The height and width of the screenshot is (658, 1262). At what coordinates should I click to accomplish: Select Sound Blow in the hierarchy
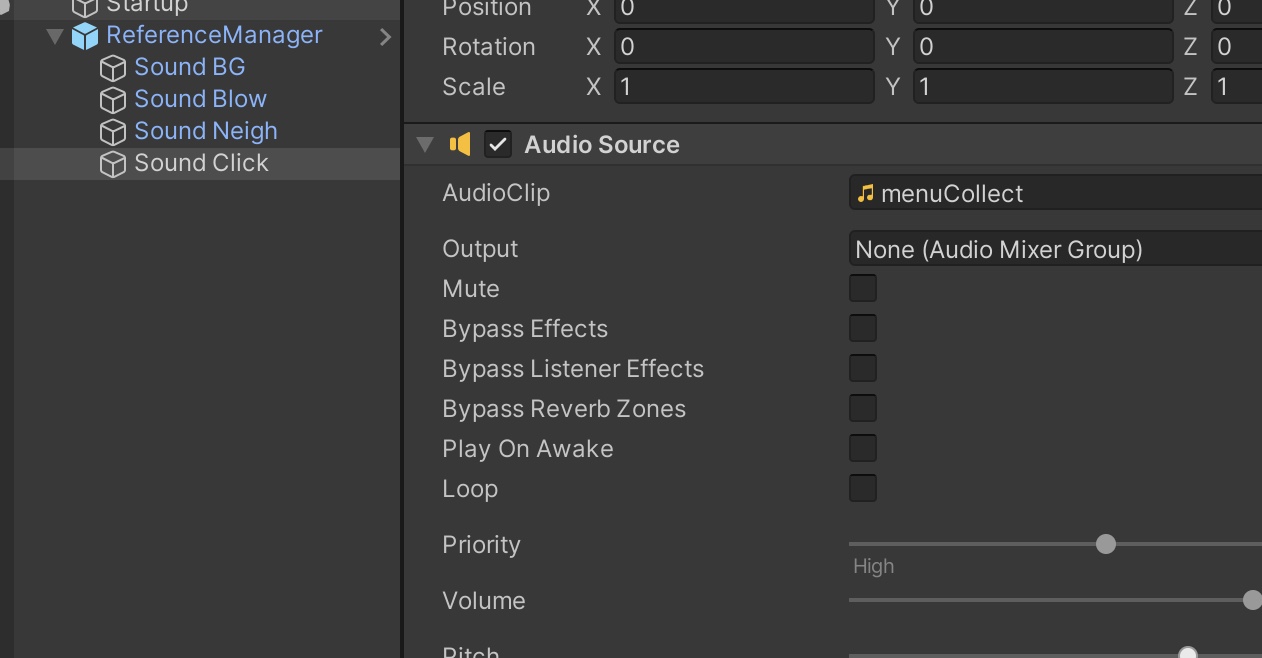coord(200,98)
